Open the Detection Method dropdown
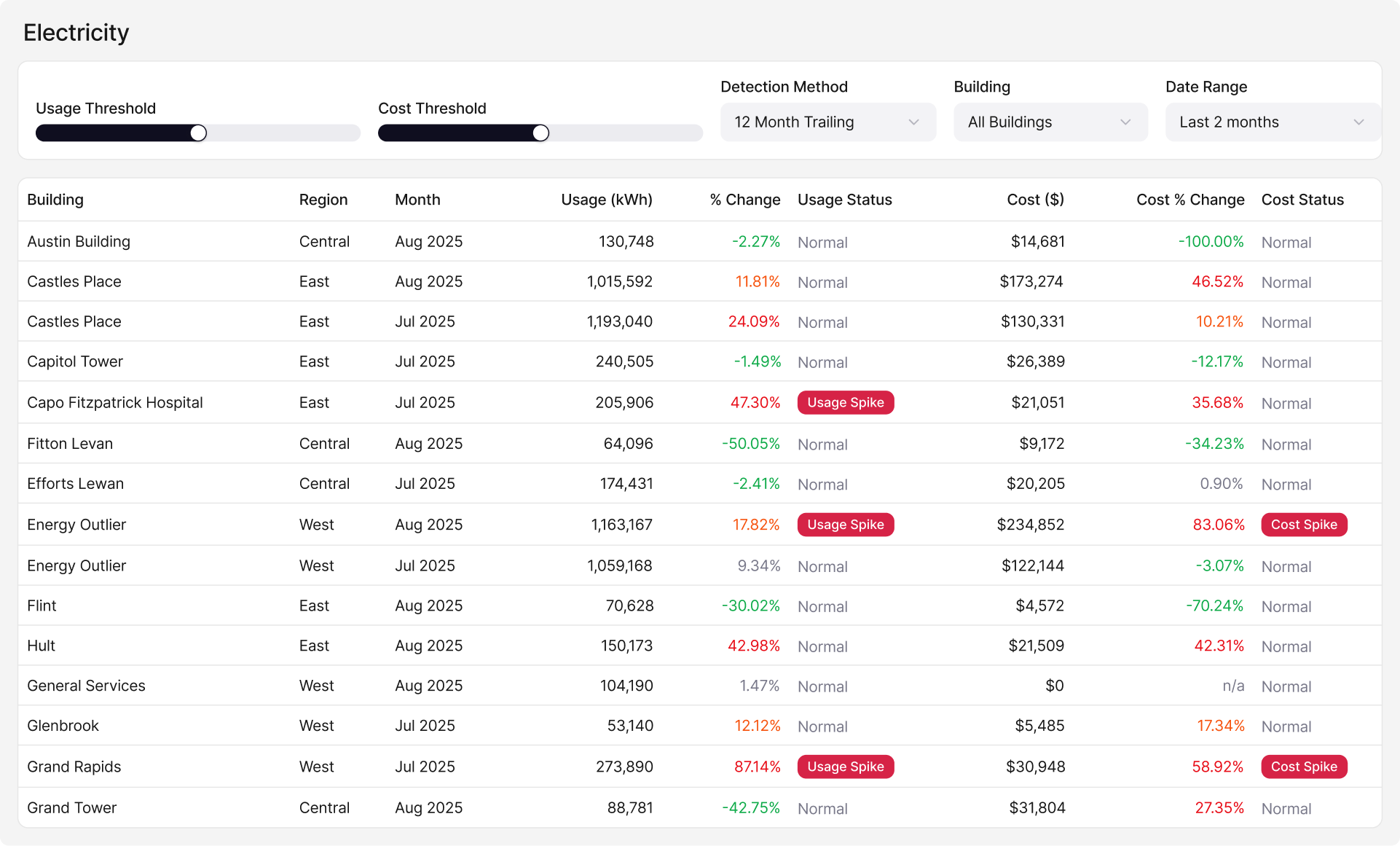This screenshot has width=1400, height=846. click(x=827, y=122)
